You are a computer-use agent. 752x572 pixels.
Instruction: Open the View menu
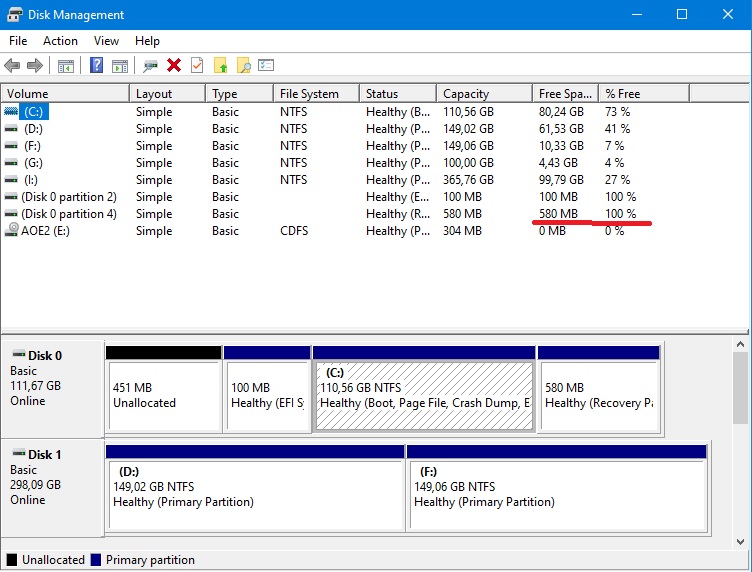[x=106, y=41]
